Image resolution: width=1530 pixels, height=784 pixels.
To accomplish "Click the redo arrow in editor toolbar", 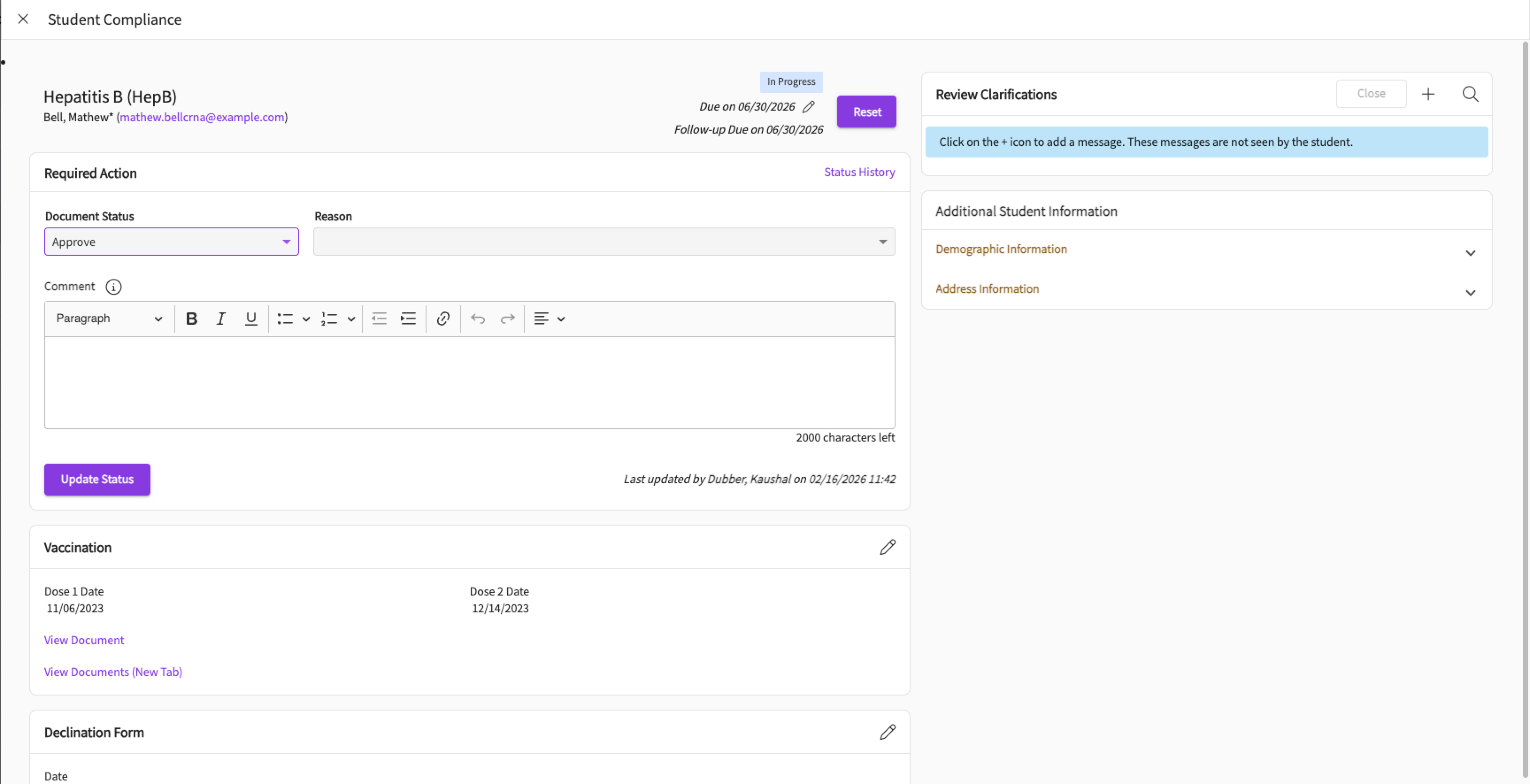I will (x=507, y=319).
